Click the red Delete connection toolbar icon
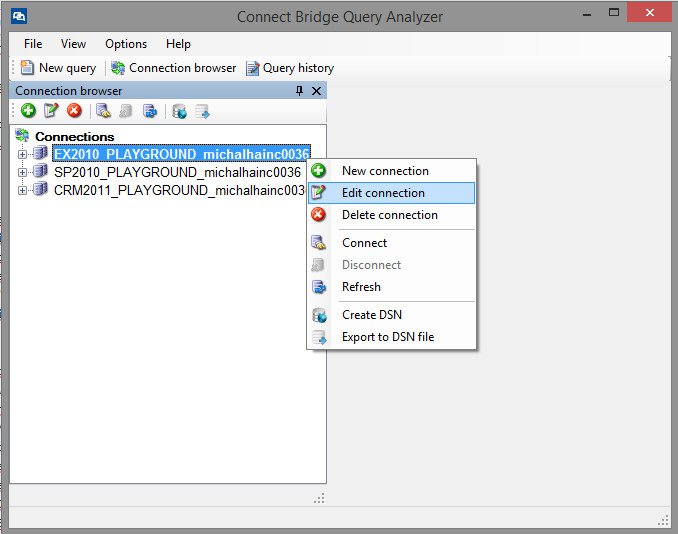 tap(74, 111)
